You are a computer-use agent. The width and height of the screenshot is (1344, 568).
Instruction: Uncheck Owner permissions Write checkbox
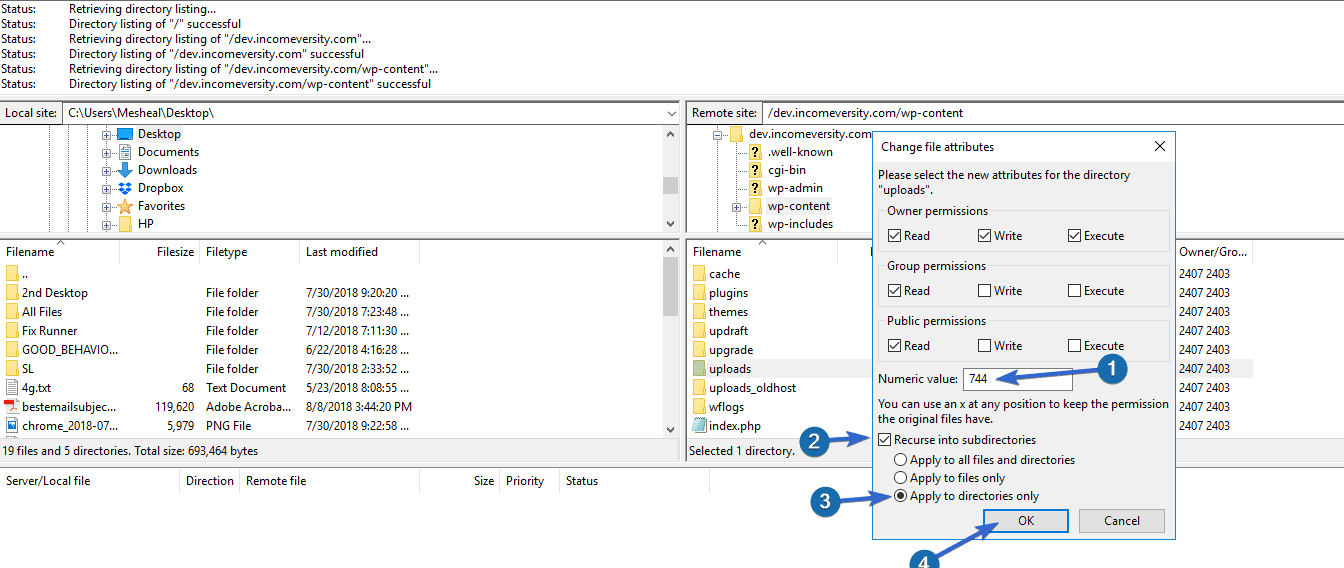point(985,236)
